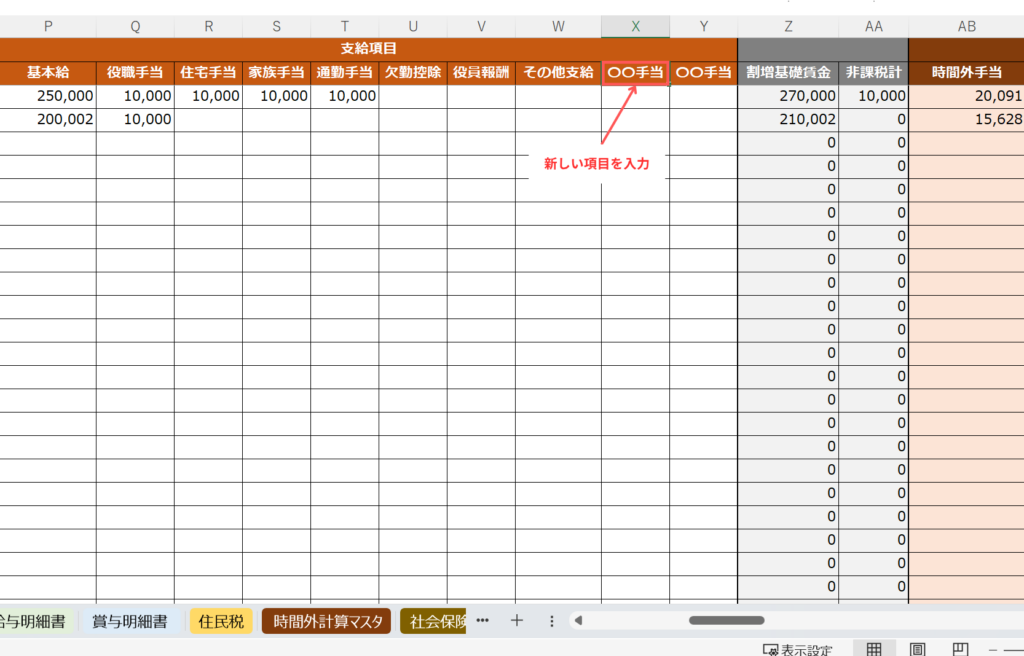Open the 住民税 sheet tab
Viewport: 1024px width, 656px height.
point(221,621)
